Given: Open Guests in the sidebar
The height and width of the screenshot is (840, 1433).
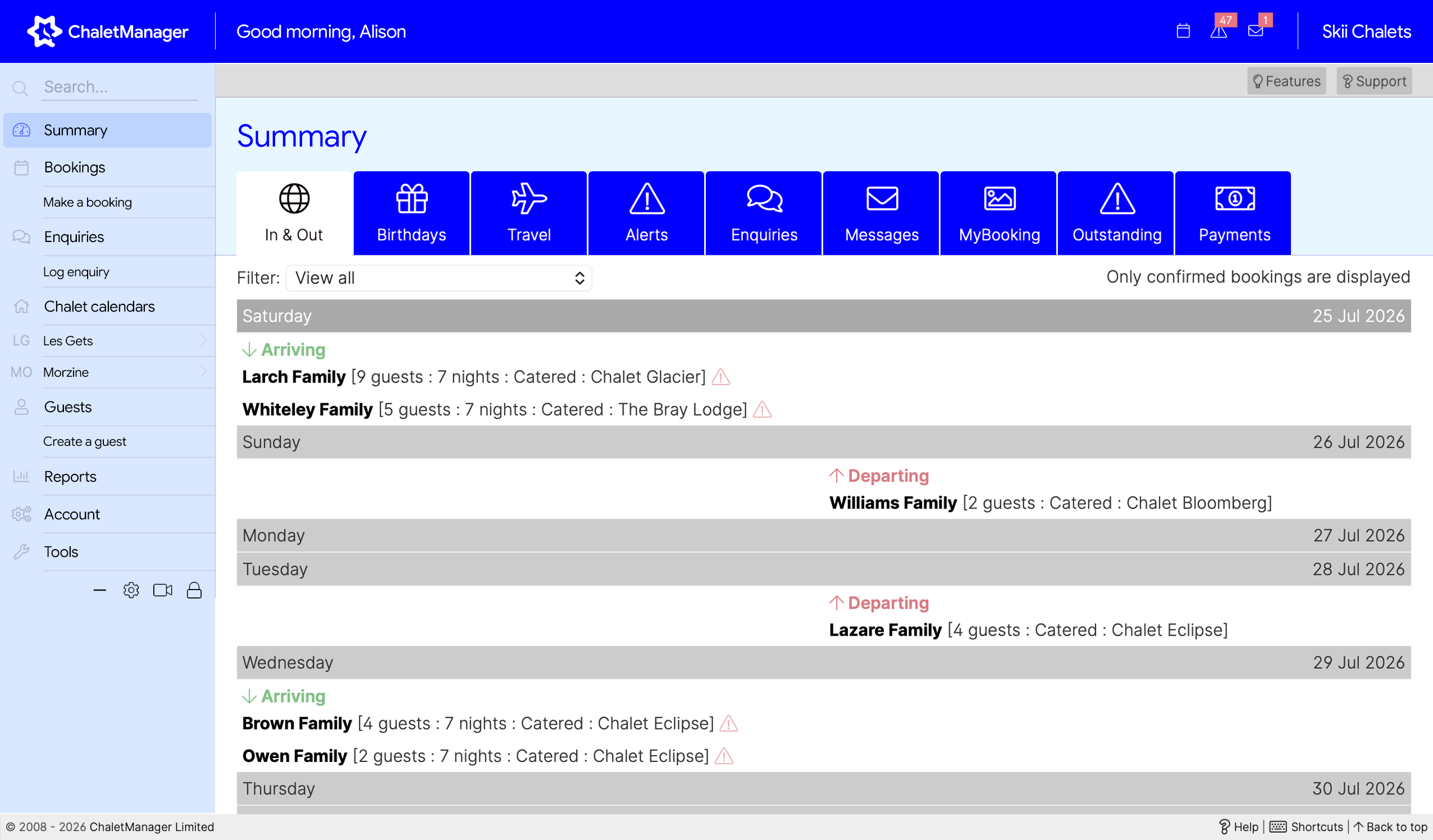Looking at the screenshot, I should click(x=68, y=407).
